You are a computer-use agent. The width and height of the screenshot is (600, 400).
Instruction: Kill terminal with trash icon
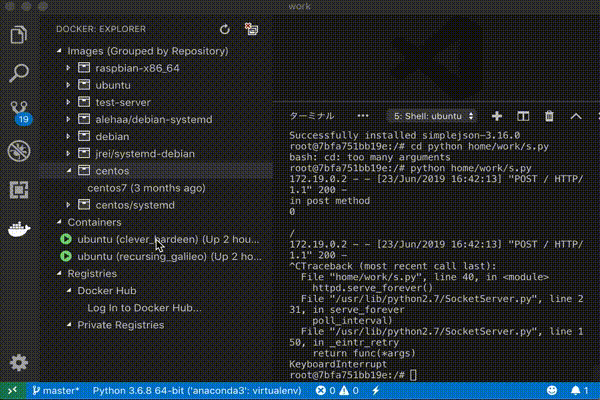[x=549, y=116]
